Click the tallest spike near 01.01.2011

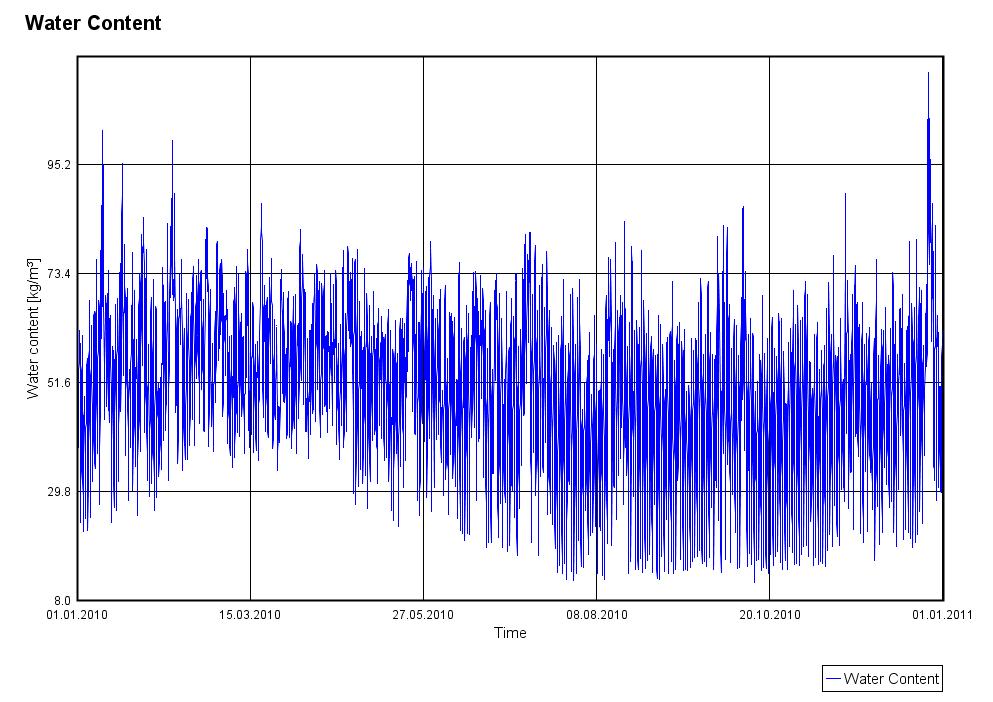[929, 75]
